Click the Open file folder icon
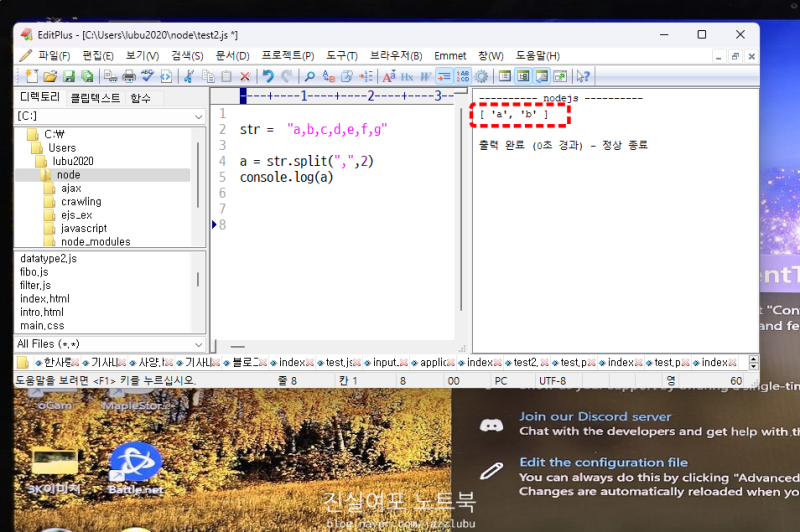Viewport: 800px width, 532px height. [x=50, y=77]
